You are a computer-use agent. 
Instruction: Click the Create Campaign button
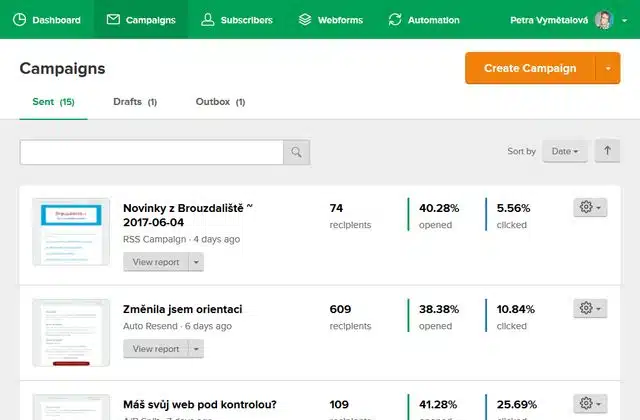click(x=530, y=68)
